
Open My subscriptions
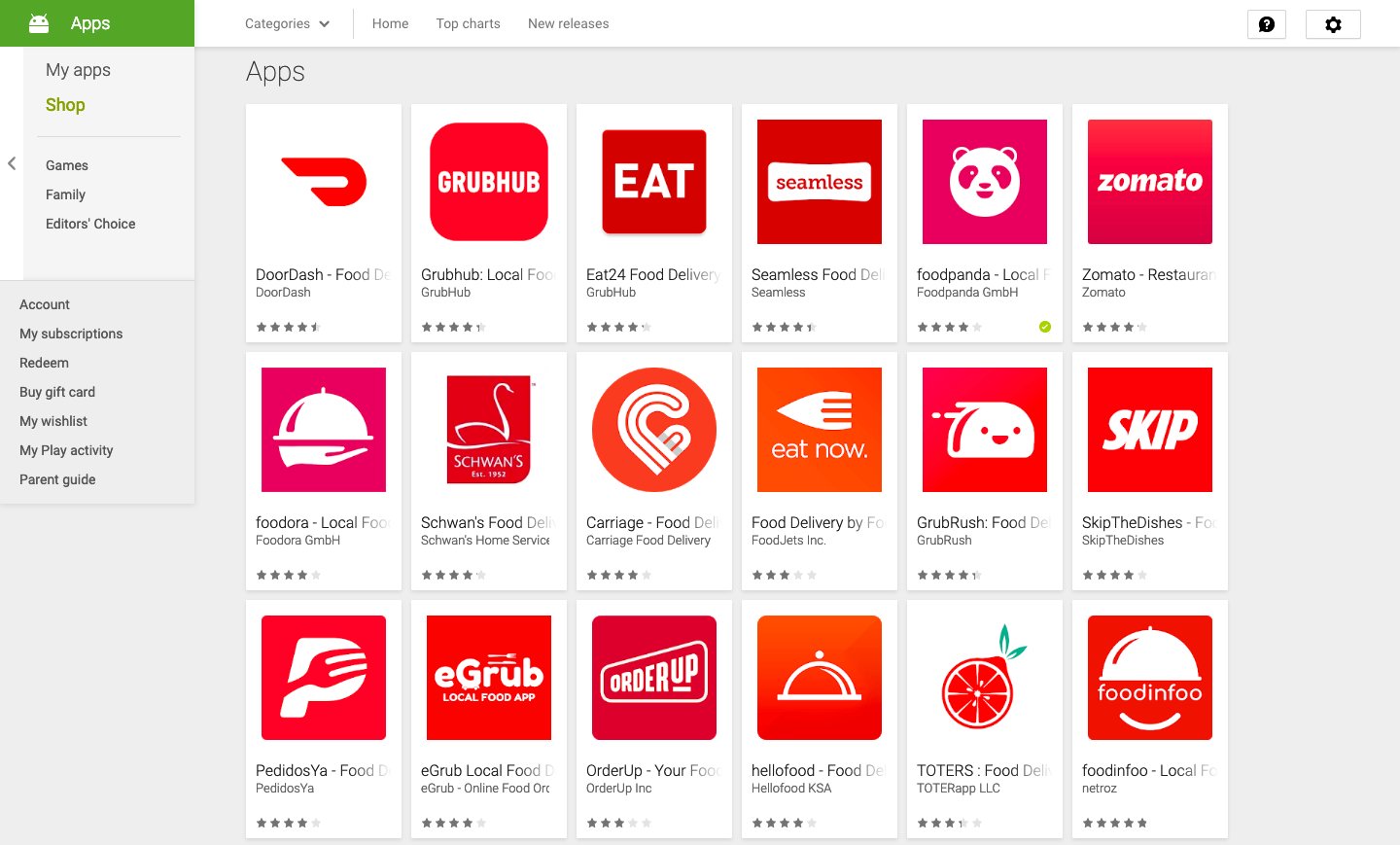tap(71, 334)
